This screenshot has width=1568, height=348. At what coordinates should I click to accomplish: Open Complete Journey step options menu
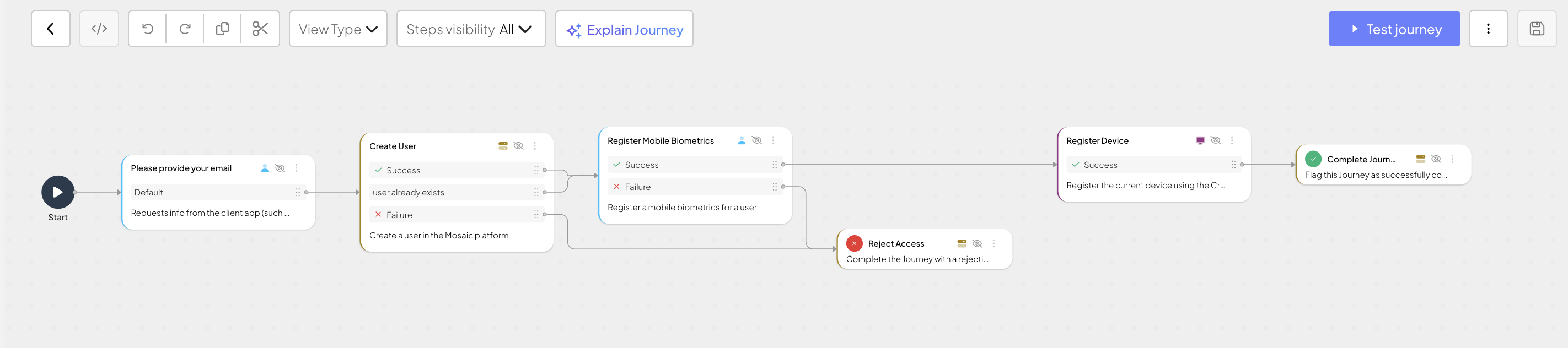[1452, 159]
